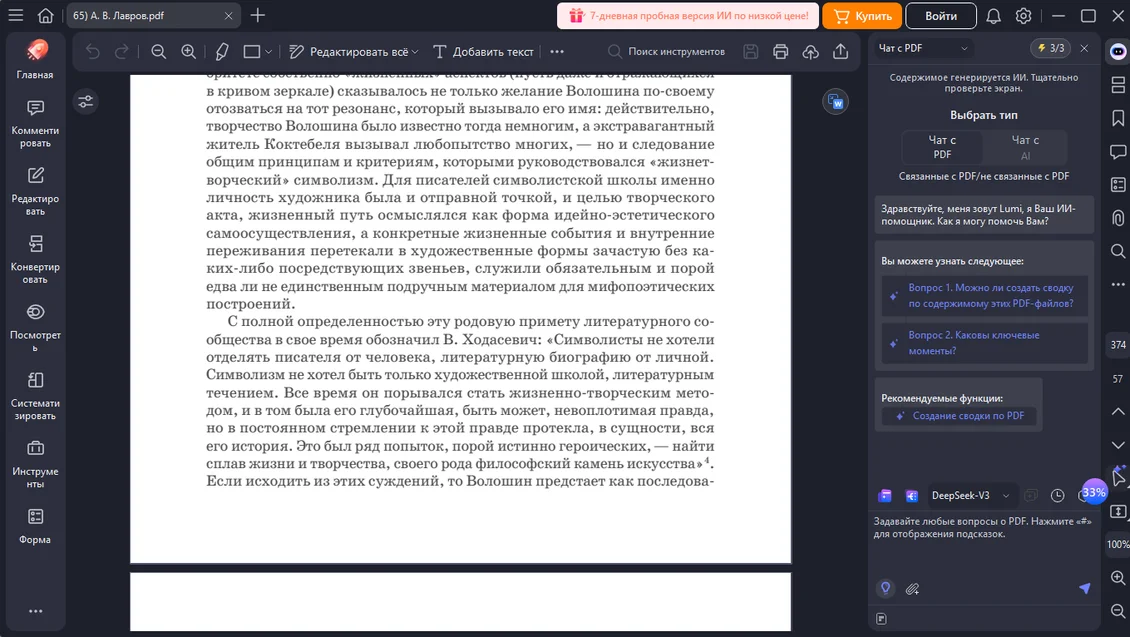Zoom out using toolbar magnifier minus
This screenshot has height=637, width=1130.
tap(159, 51)
